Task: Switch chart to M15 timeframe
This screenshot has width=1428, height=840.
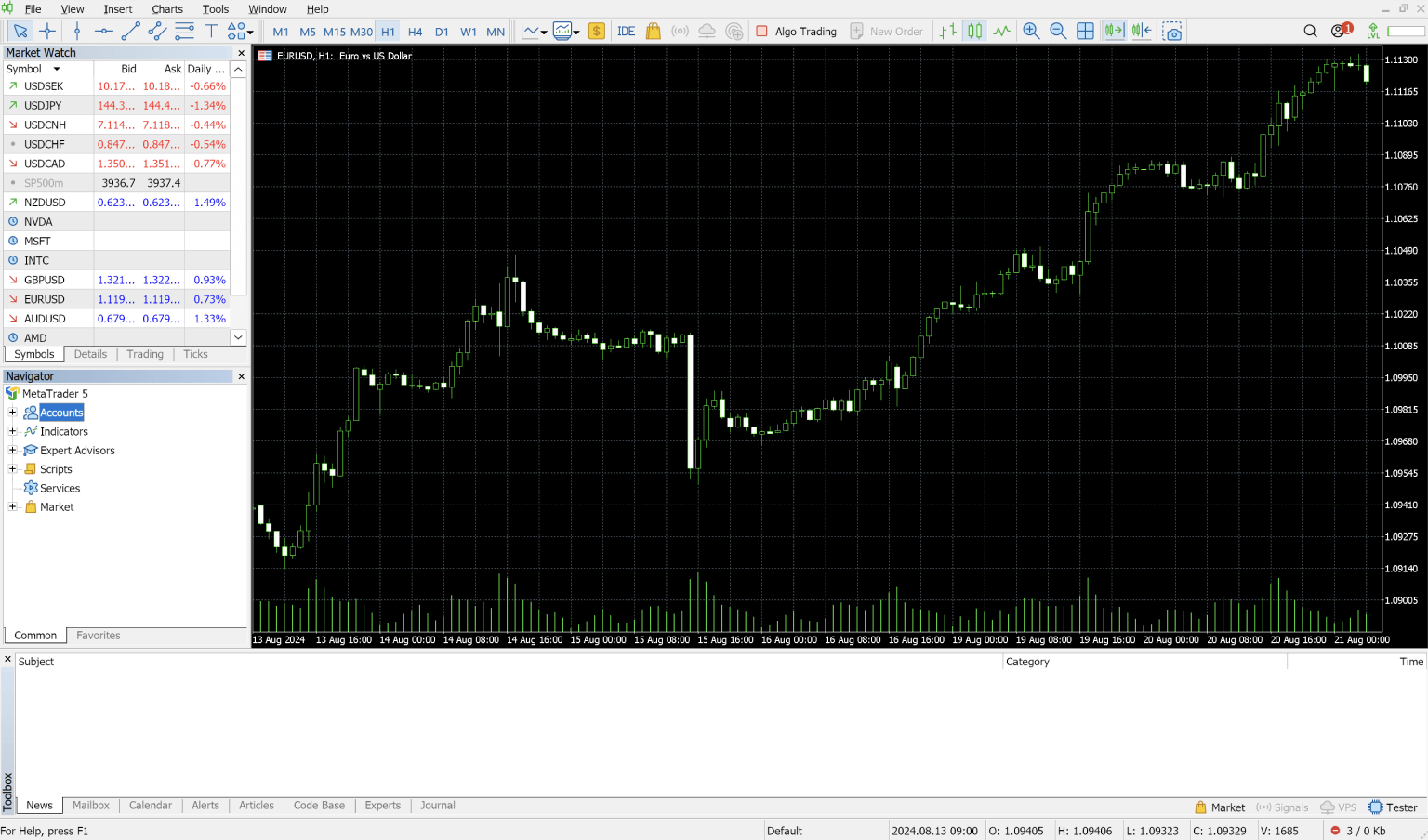Action: (335, 32)
